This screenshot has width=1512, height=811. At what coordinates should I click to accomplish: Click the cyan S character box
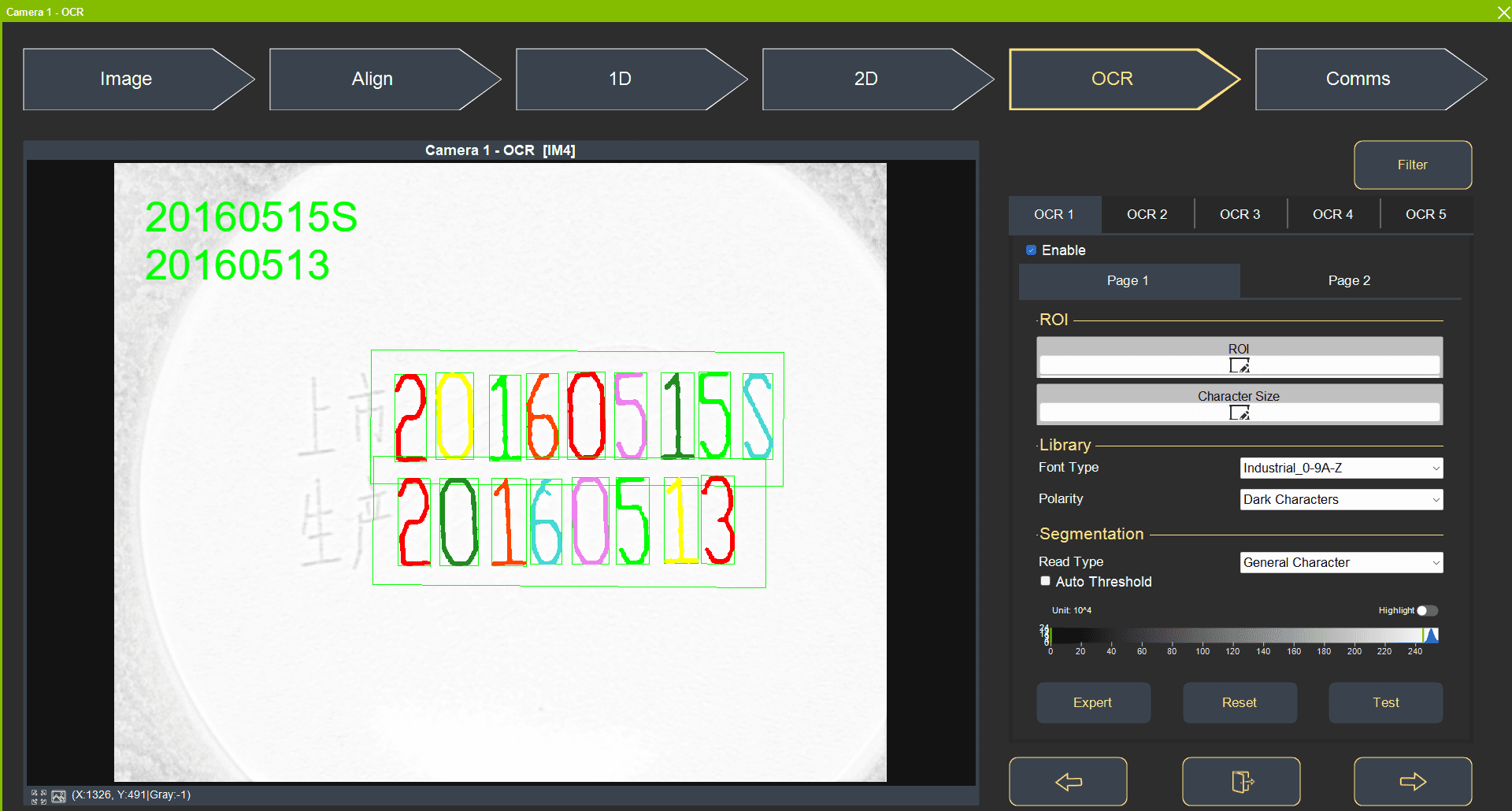coord(758,416)
